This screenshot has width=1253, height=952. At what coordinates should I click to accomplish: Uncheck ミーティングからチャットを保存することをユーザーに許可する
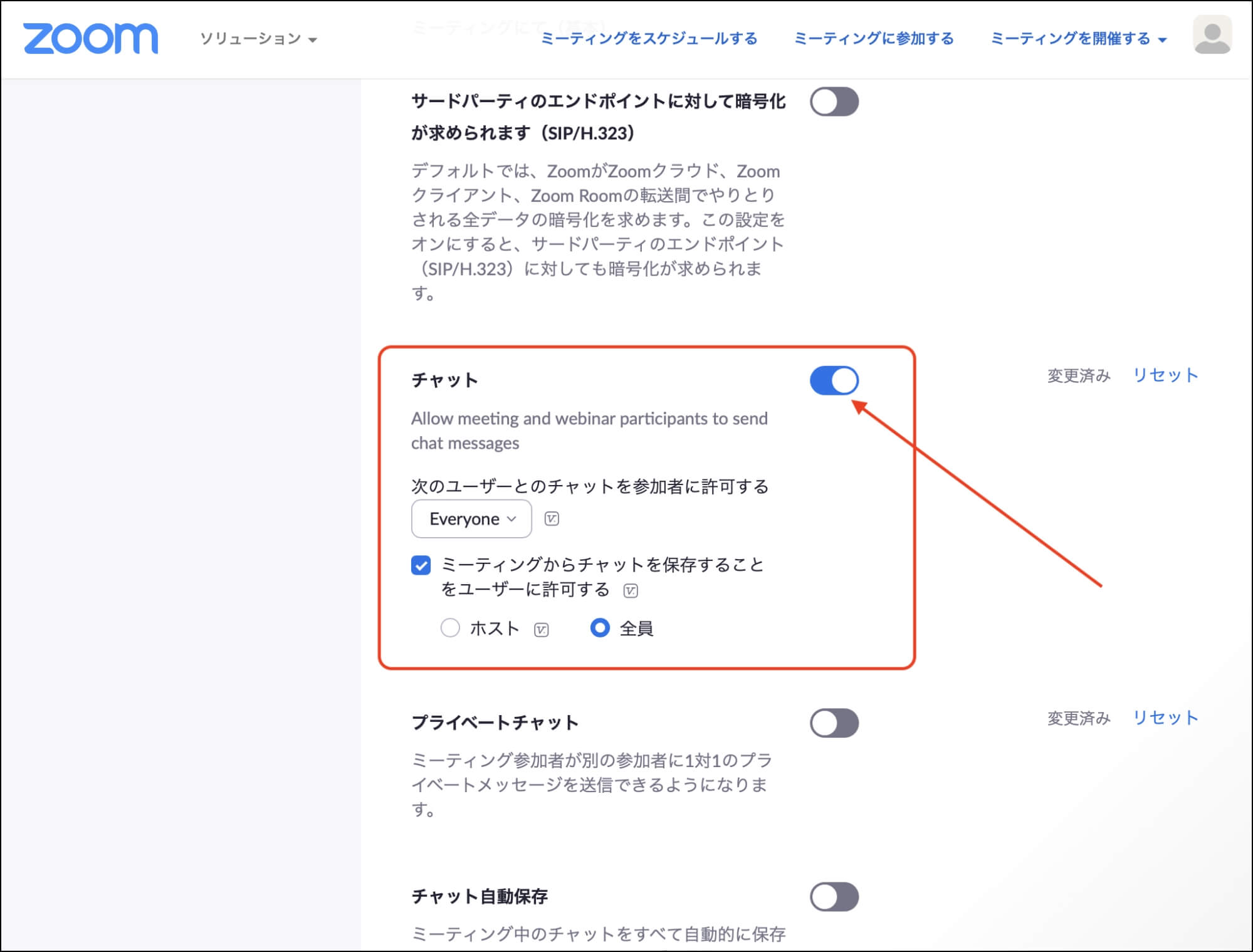pos(420,566)
